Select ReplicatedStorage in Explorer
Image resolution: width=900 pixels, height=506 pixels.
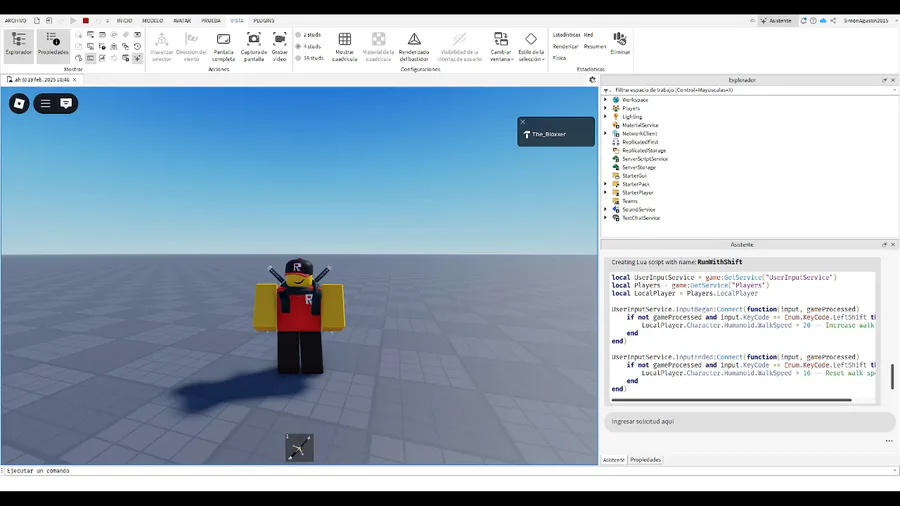[x=643, y=150]
